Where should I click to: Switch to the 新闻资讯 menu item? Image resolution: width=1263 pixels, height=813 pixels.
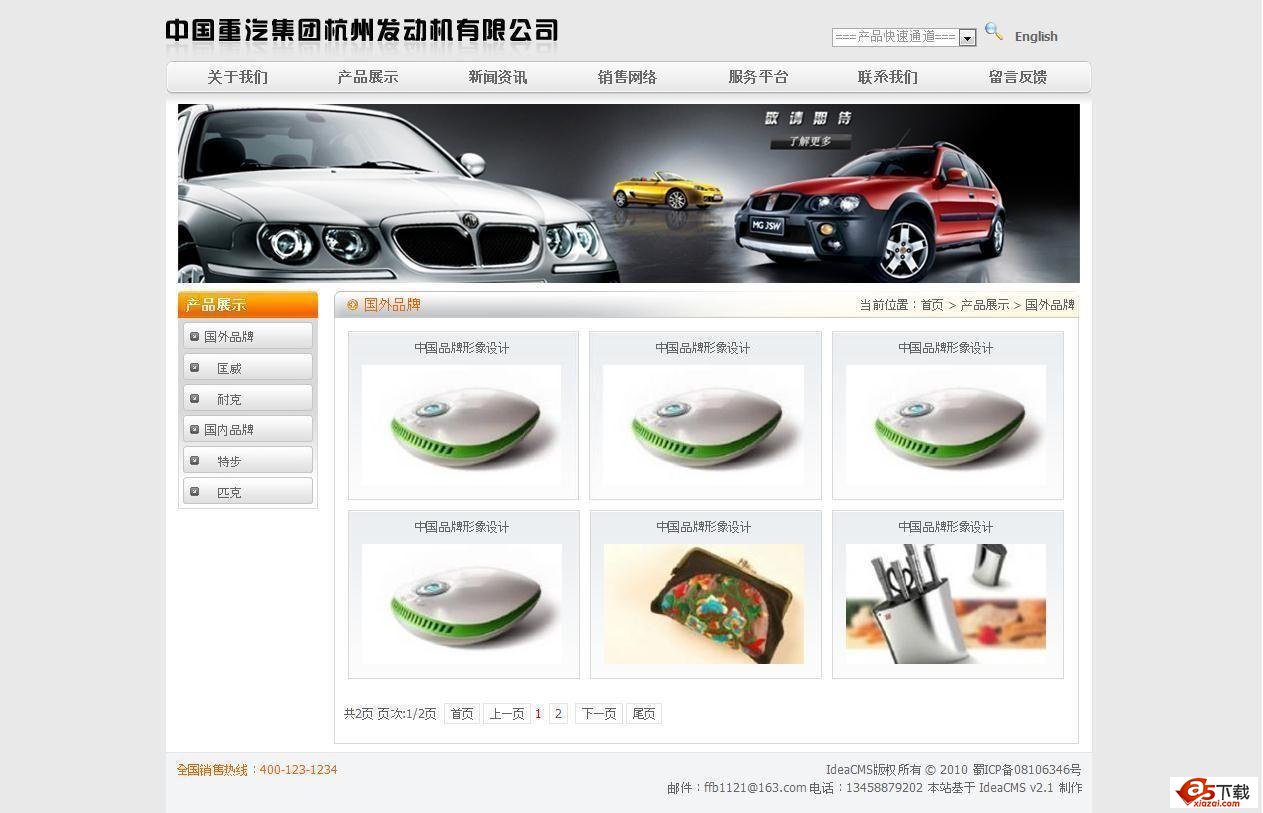click(x=498, y=76)
